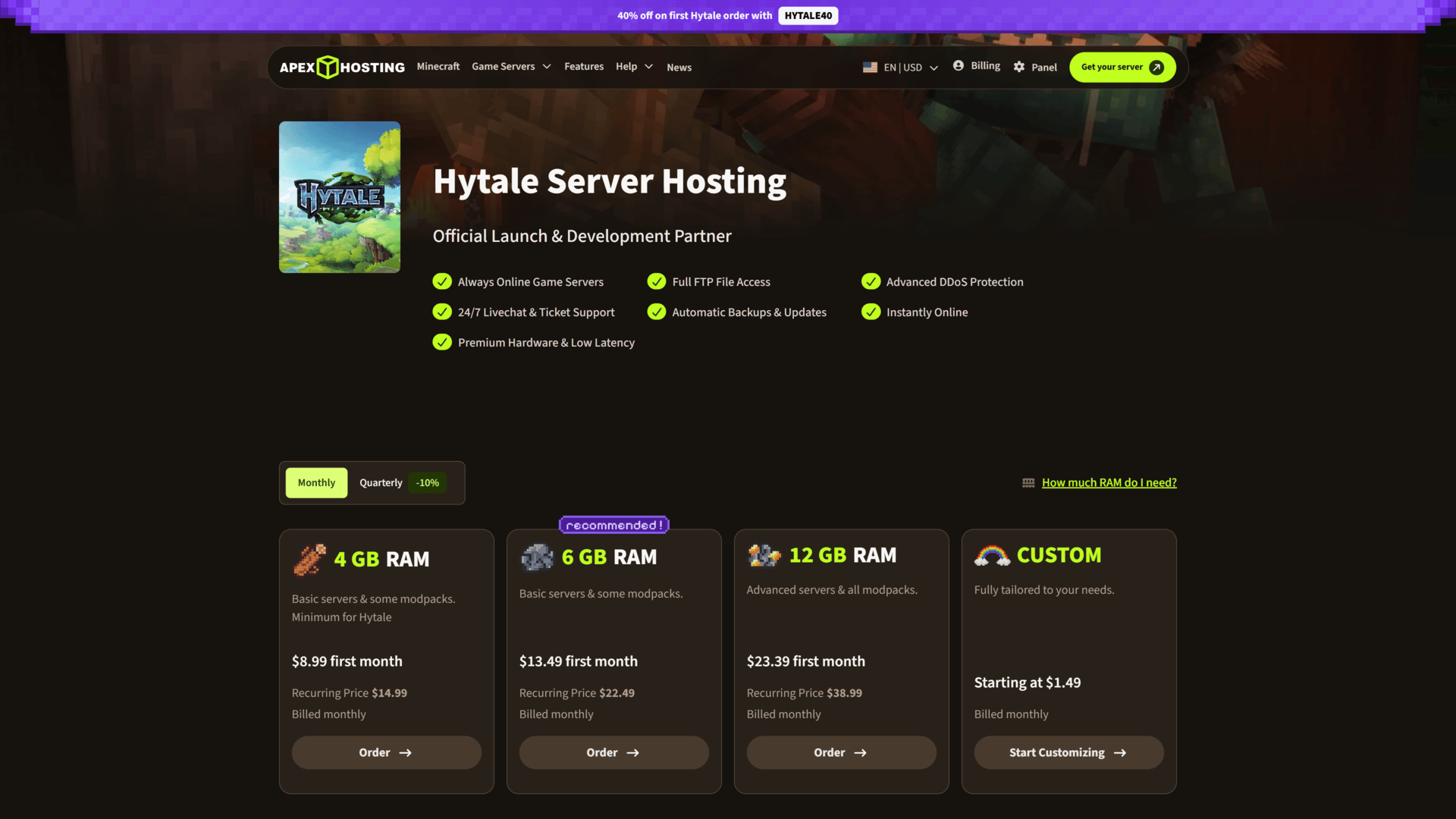This screenshot has height=819, width=1456.
Task: Click the HYTALE40 promo code badge
Action: 808,16
